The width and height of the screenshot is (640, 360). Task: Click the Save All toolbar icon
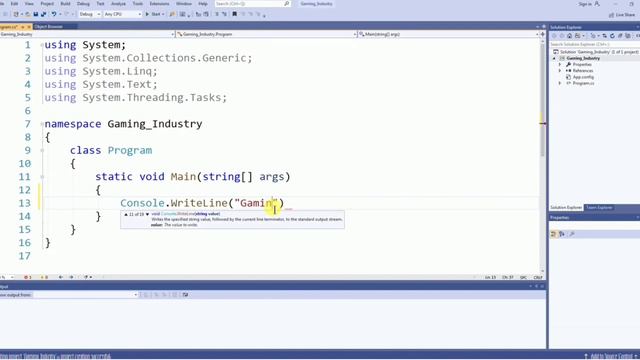43,14
